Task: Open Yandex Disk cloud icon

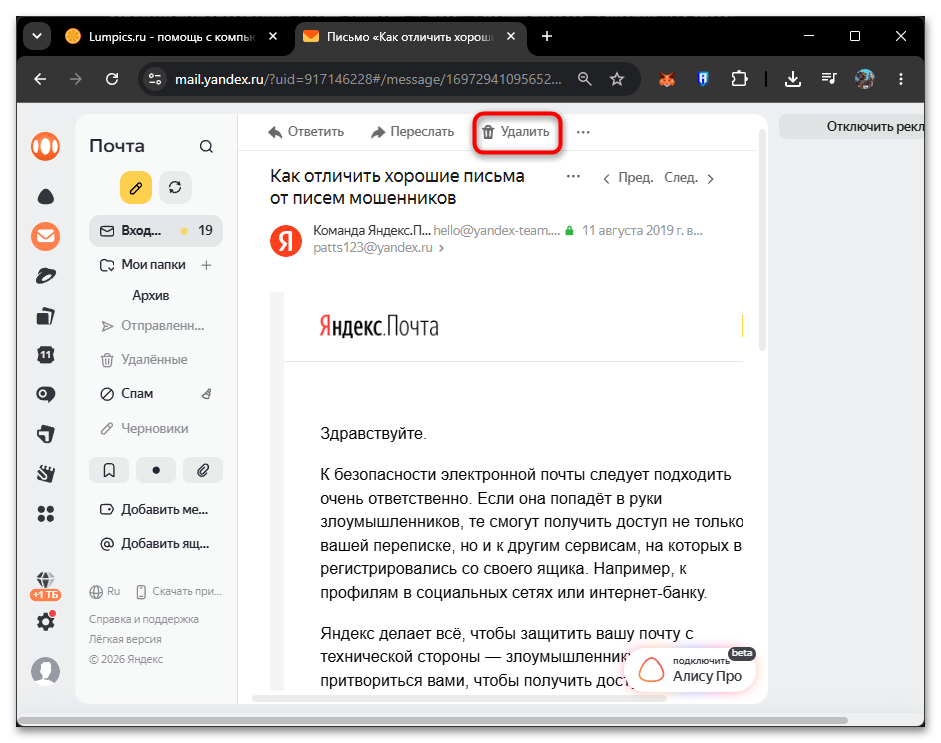Action: tap(46, 197)
